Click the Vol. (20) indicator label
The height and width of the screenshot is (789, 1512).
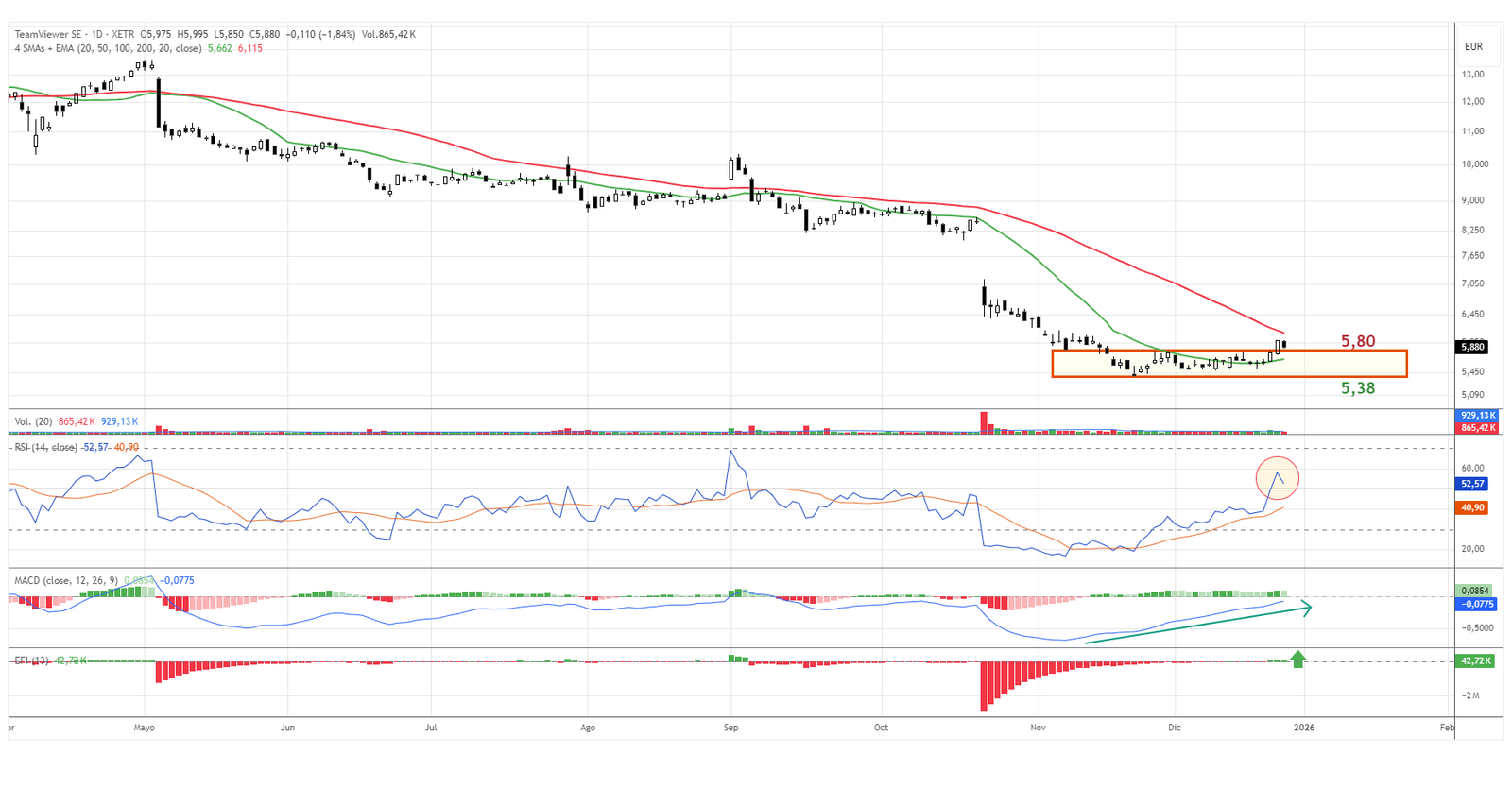pos(33,421)
